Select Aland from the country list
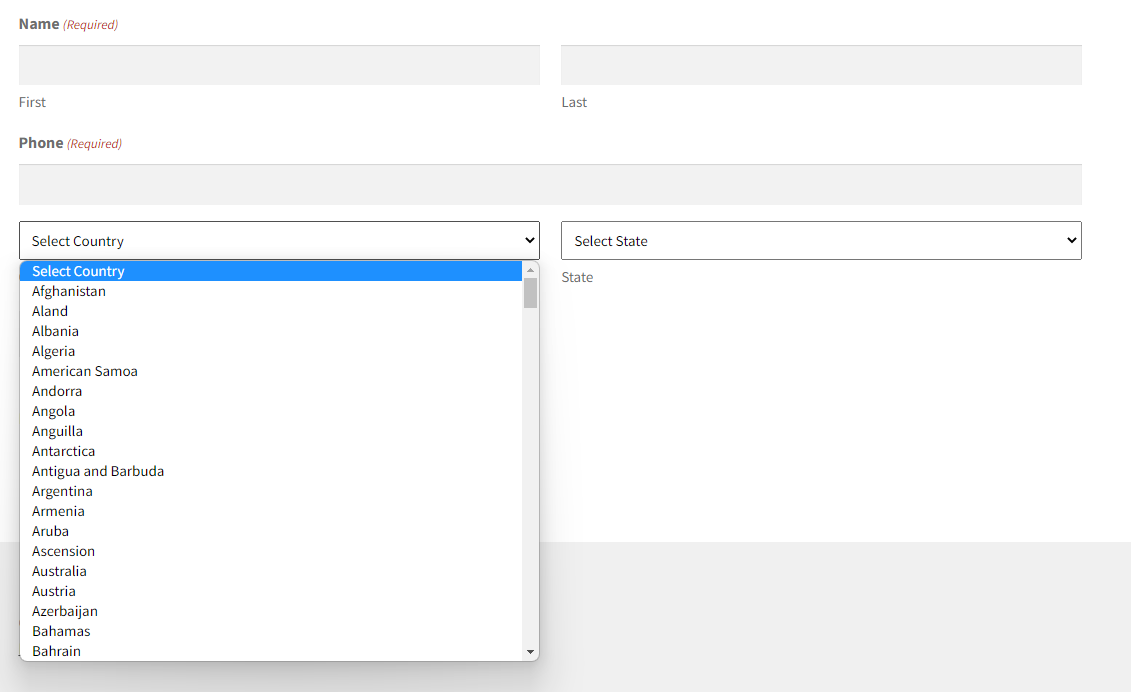 click(x=270, y=311)
